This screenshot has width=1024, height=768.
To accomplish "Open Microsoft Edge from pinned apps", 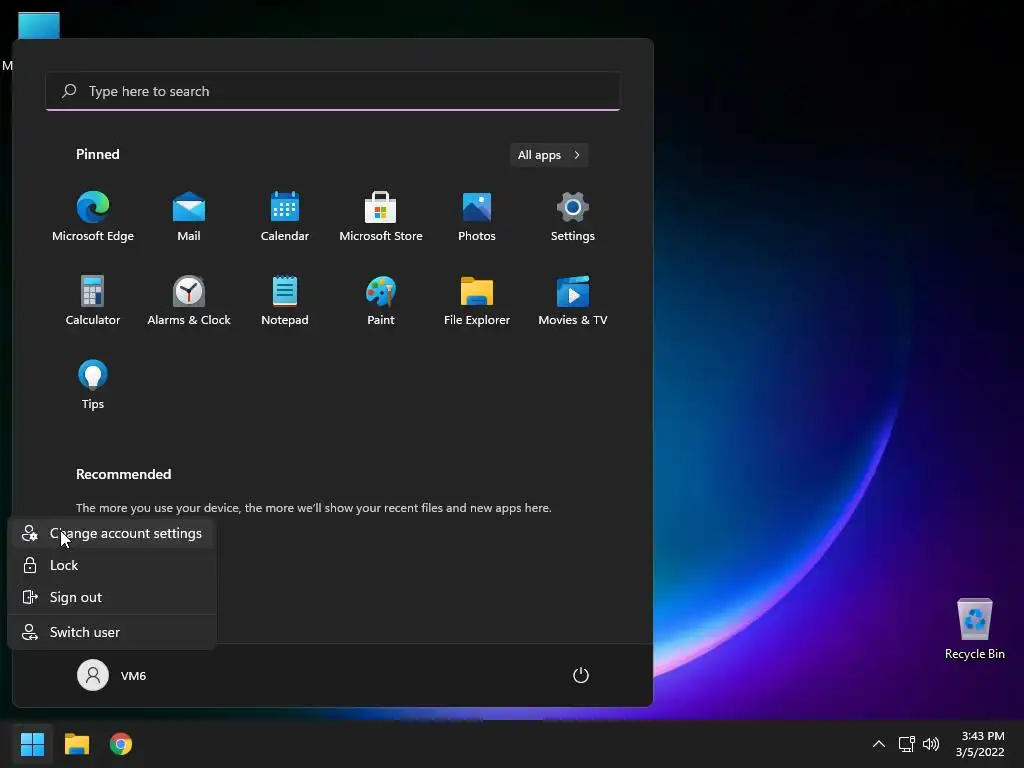I will coord(93,217).
